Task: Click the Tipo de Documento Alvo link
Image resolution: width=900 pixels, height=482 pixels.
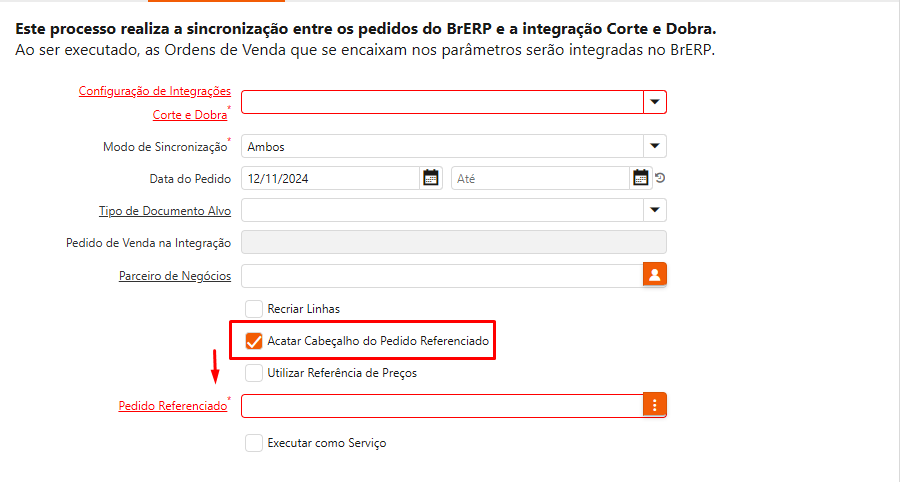Action: (x=165, y=211)
